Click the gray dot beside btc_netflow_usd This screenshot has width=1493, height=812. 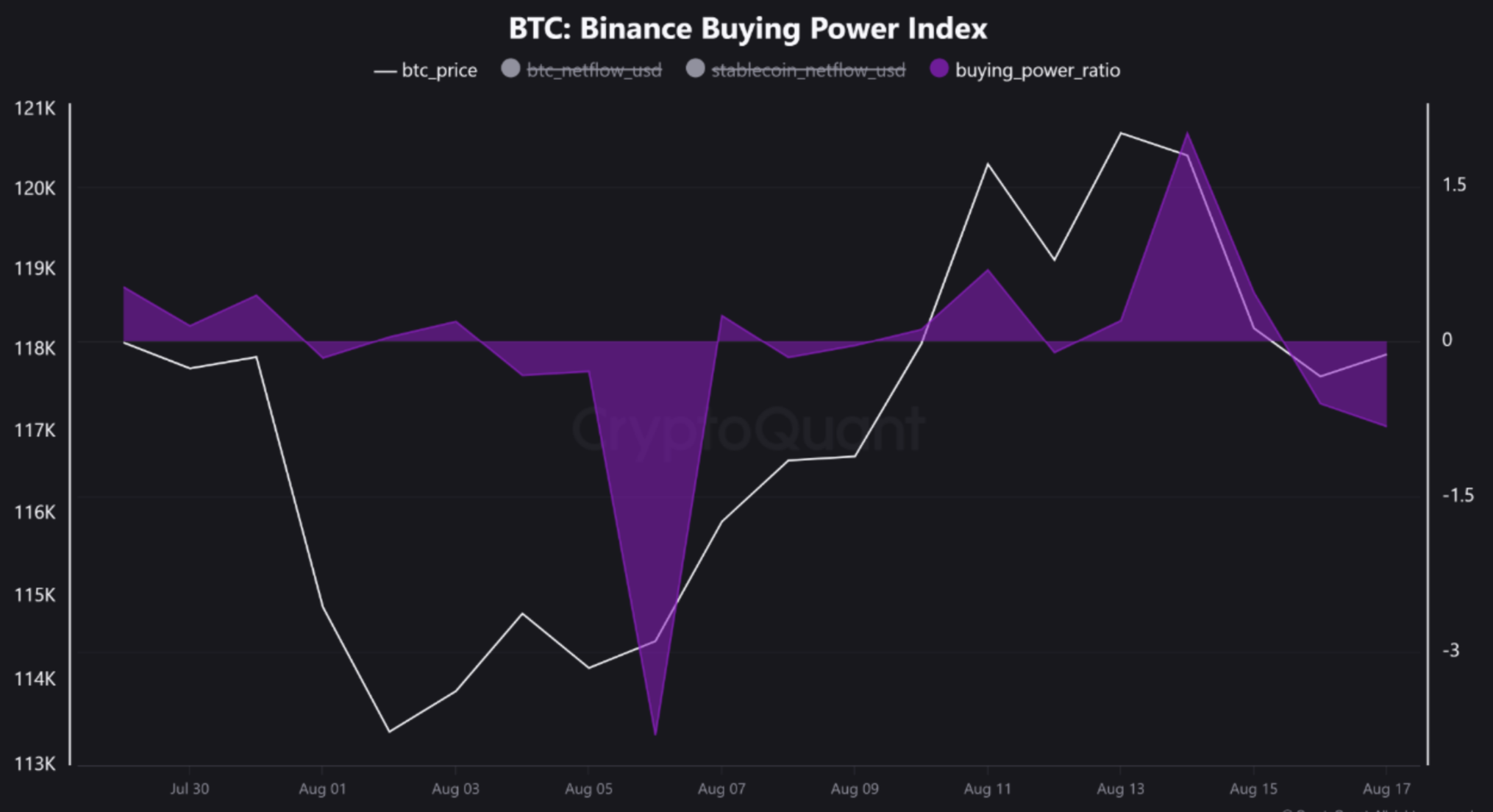click(x=510, y=69)
